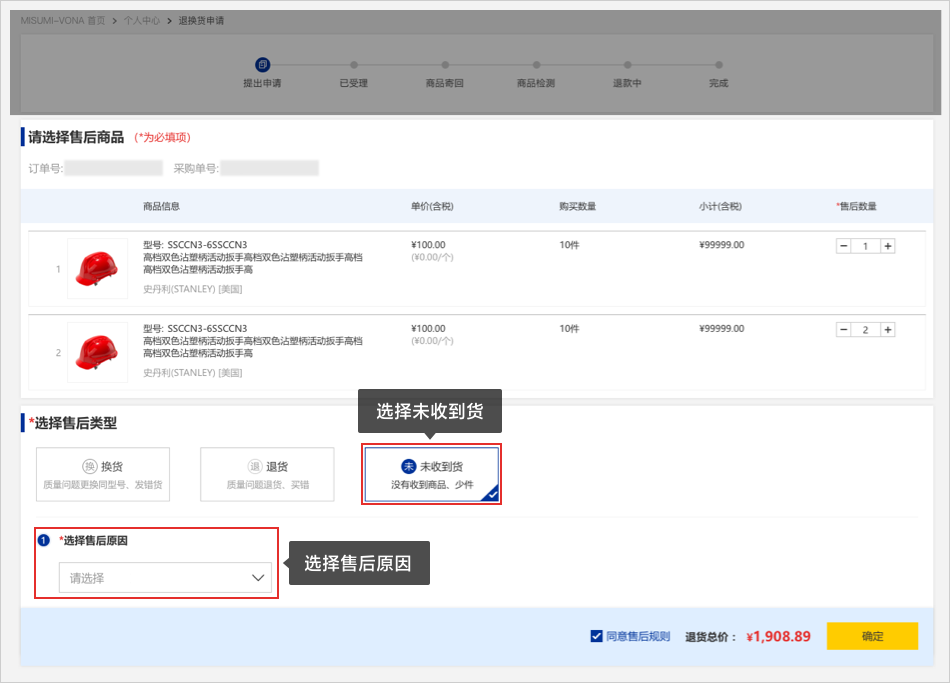The width and height of the screenshot is (950, 683).
Task: Click the 提出申请 step icon
Action: [x=262, y=65]
